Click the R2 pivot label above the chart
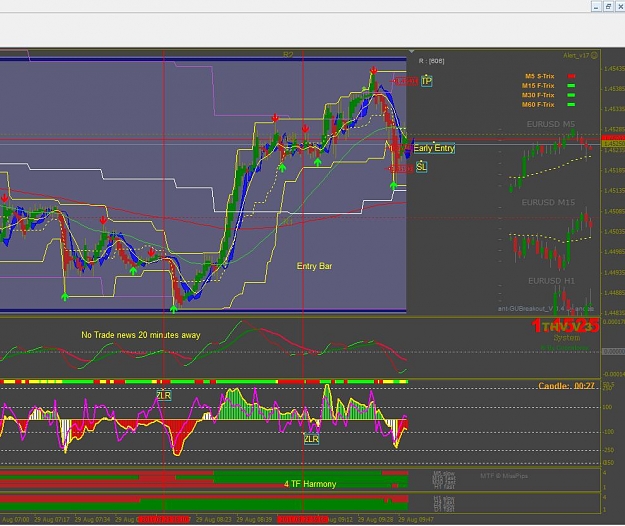 click(x=288, y=55)
